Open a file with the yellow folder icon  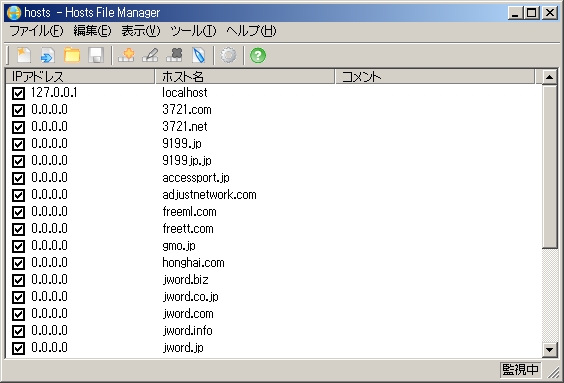(72, 55)
